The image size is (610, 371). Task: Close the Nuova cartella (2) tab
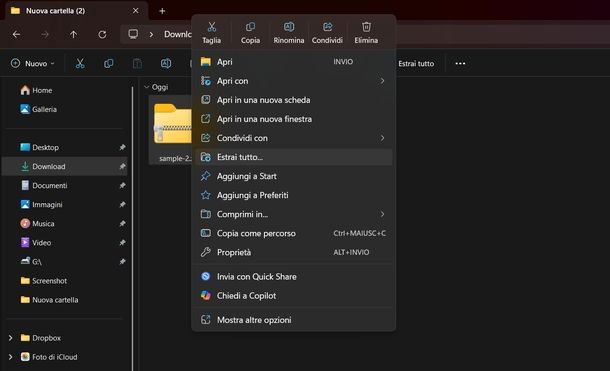[x=135, y=11]
